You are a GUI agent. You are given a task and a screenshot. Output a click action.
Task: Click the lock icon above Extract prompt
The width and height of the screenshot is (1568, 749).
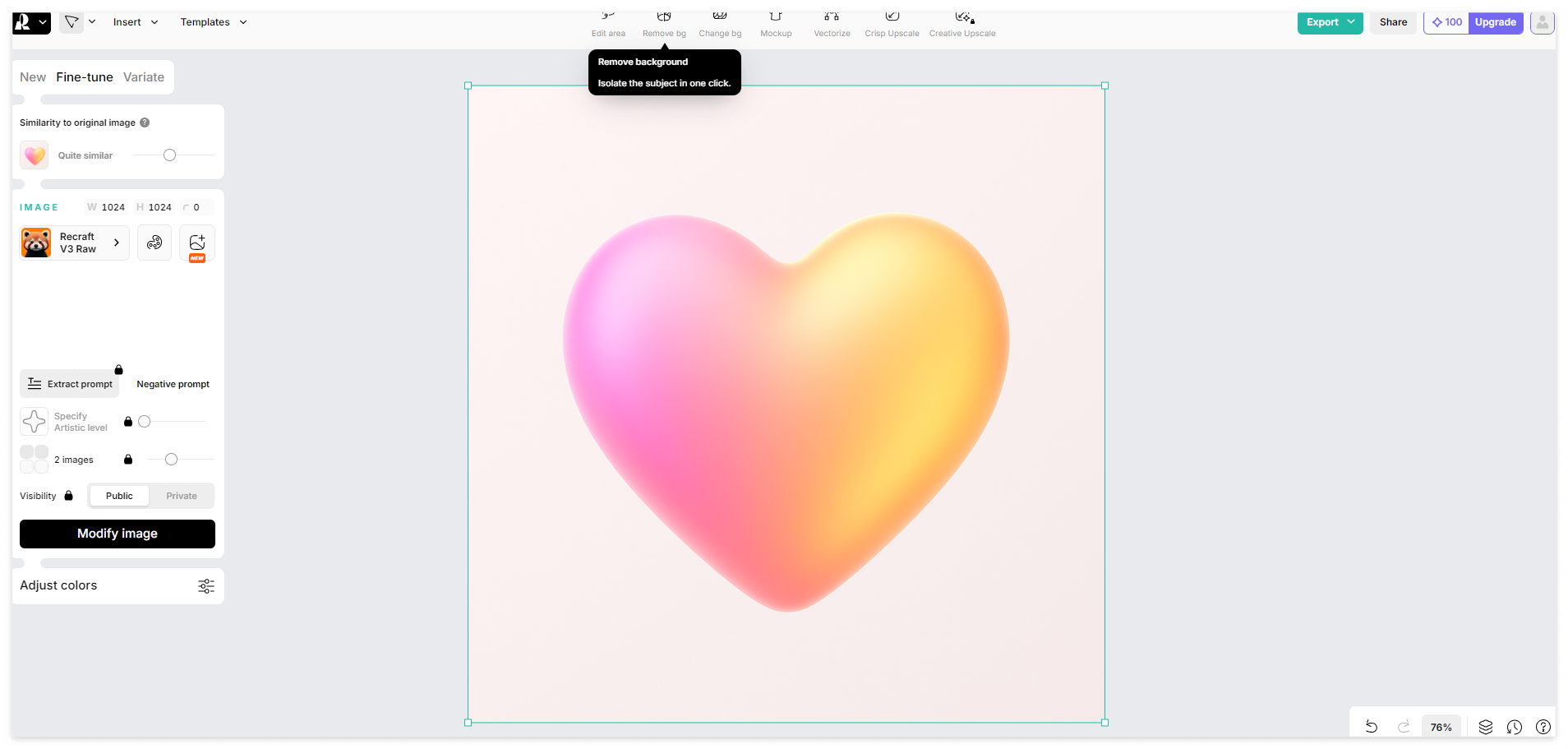coord(118,370)
